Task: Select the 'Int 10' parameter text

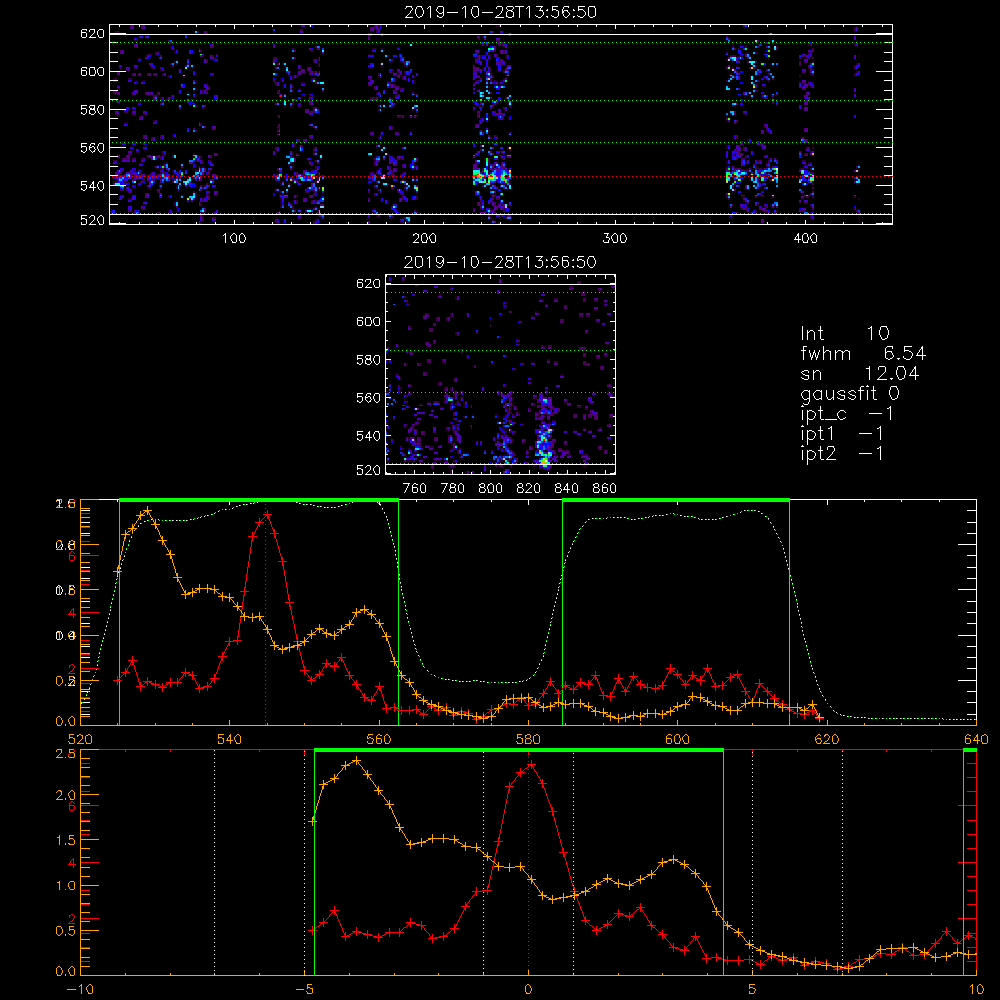Action: click(x=845, y=333)
